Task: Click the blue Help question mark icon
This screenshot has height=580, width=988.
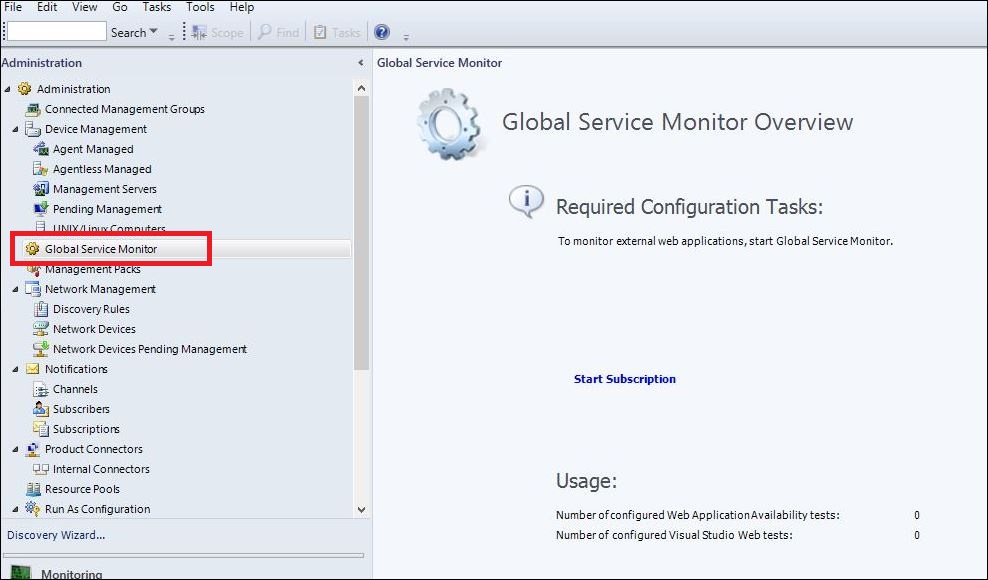Action: tap(382, 32)
